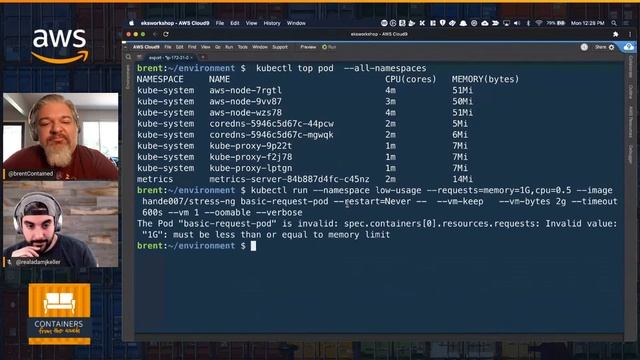Click the terminal prompt cursor
The width and height of the screenshot is (640, 360).
point(253,246)
